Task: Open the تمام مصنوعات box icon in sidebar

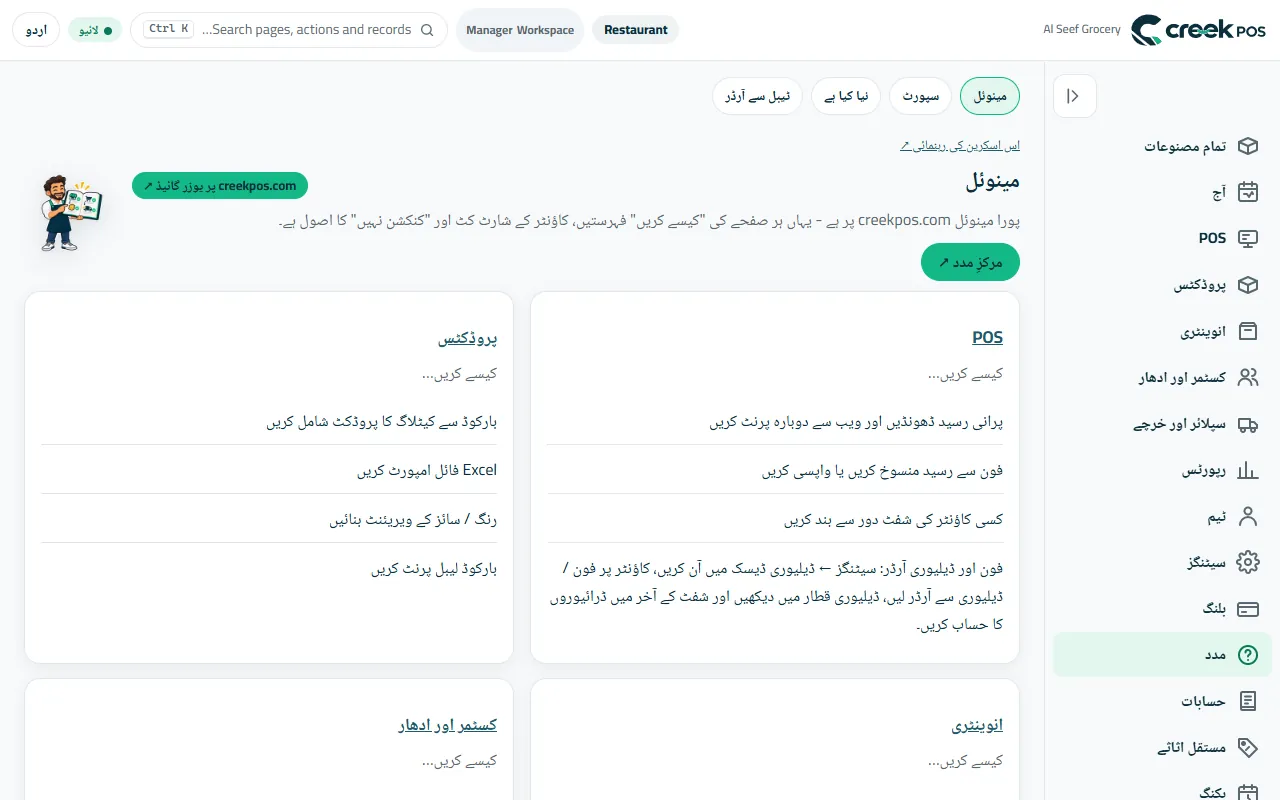Action: tap(1247, 146)
